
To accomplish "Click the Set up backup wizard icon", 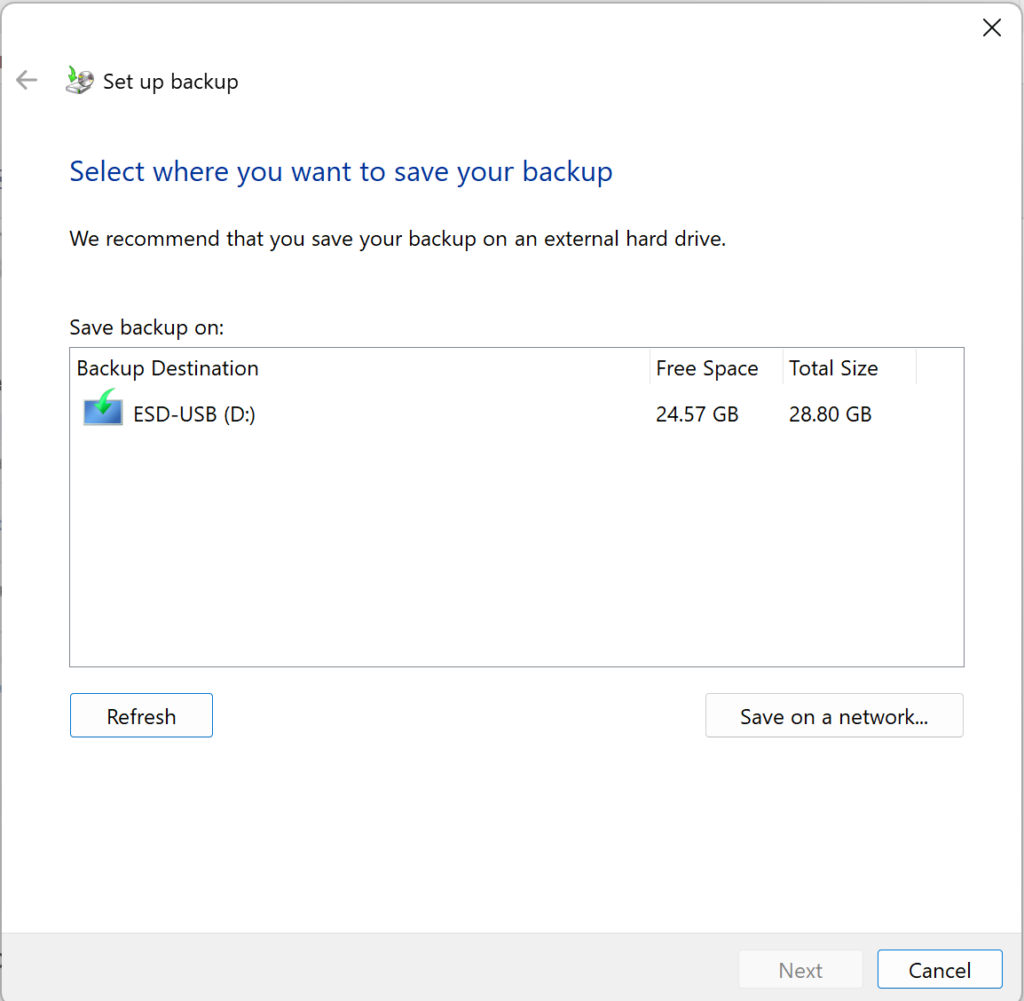I will pyautogui.click(x=79, y=80).
